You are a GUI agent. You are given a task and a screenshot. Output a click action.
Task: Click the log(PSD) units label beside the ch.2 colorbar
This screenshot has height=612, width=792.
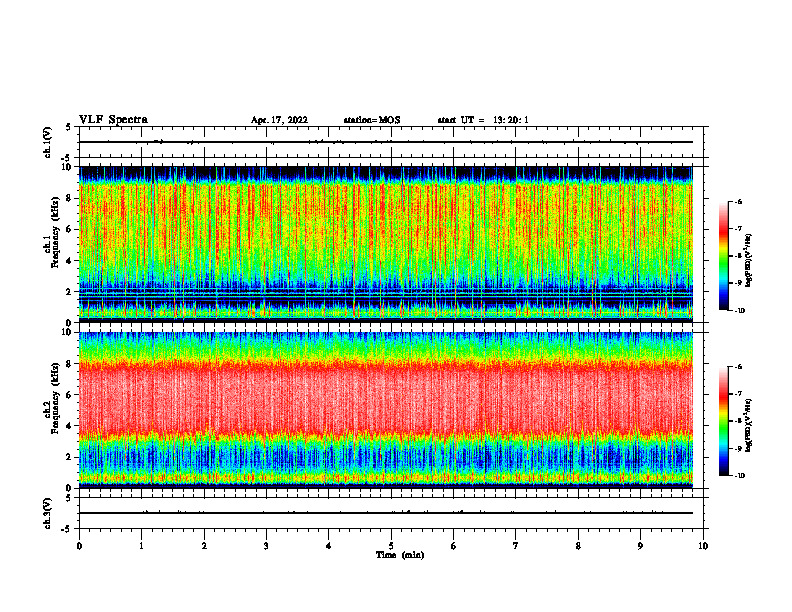tap(749, 425)
